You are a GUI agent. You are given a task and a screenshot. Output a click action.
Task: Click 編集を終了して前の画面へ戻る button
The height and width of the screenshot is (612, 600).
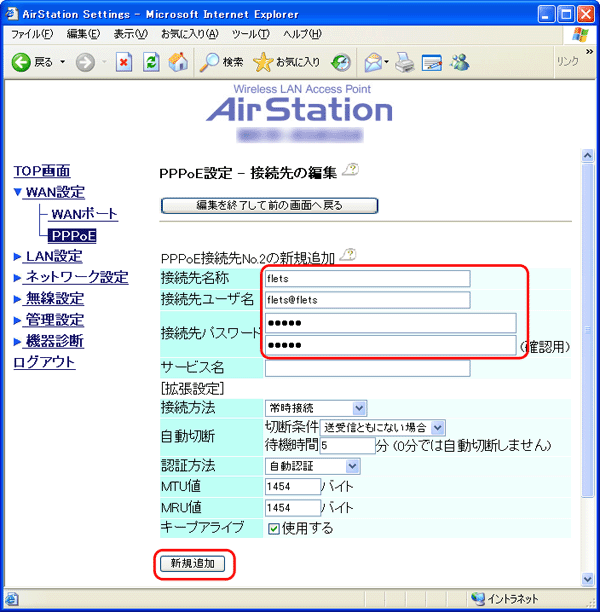coord(269,206)
